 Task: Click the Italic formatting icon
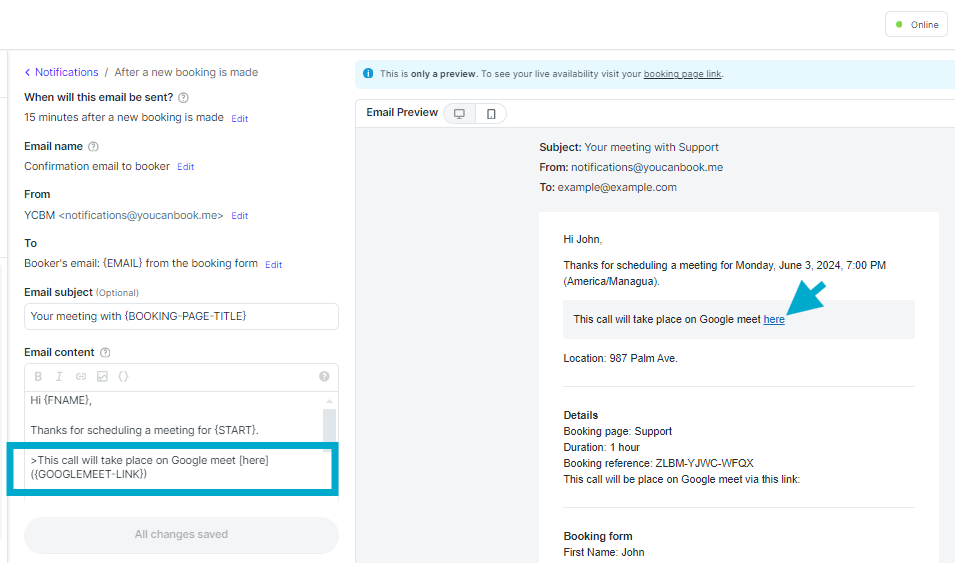coord(59,377)
